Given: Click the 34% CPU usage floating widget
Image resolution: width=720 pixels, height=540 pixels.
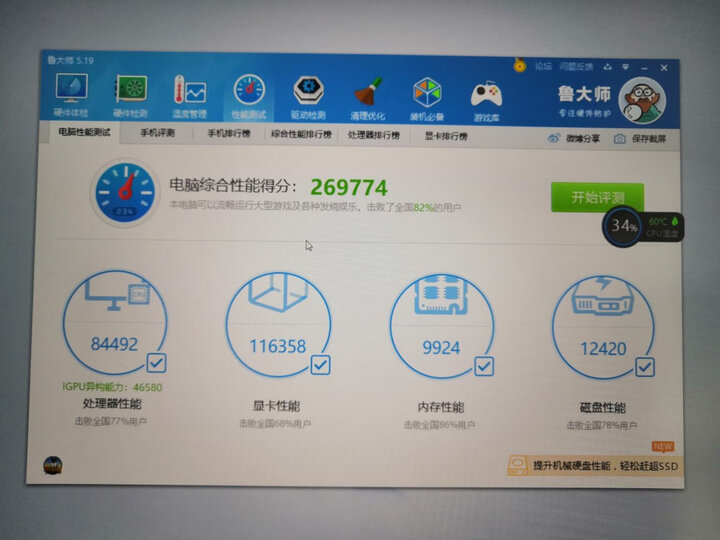Looking at the screenshot, I should 622,226.
